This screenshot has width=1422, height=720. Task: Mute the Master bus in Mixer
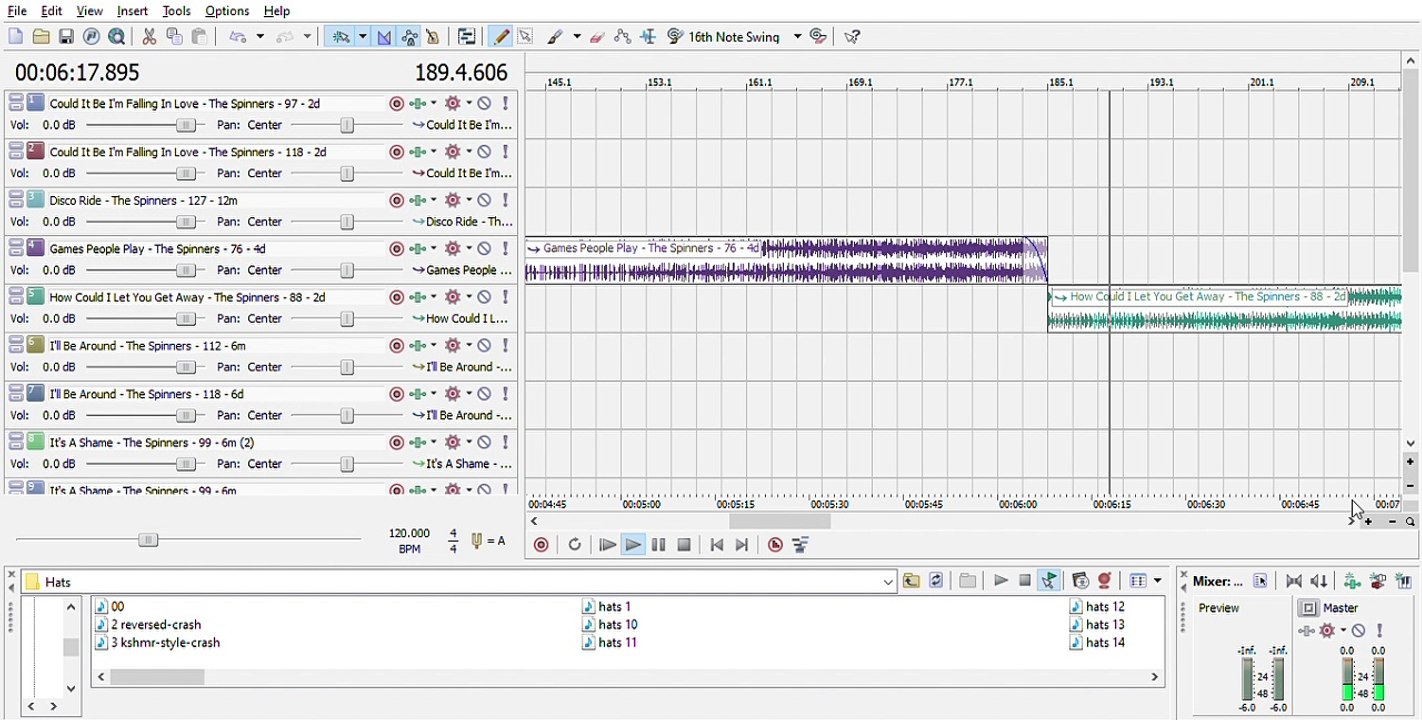click(1358, 631)
